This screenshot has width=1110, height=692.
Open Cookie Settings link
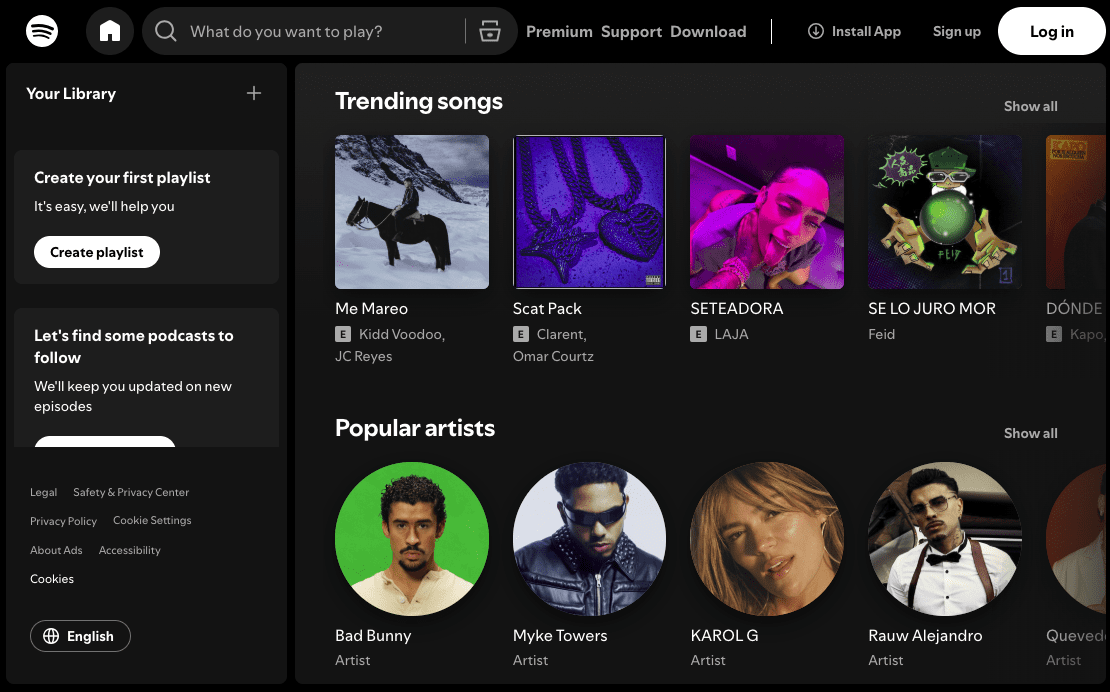coord(152,520)
